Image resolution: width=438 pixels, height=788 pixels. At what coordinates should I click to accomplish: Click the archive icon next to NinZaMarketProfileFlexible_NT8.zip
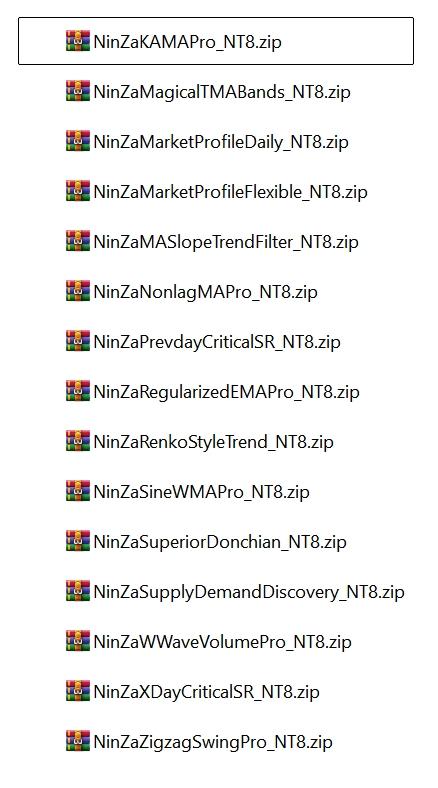tap(78, 191)
